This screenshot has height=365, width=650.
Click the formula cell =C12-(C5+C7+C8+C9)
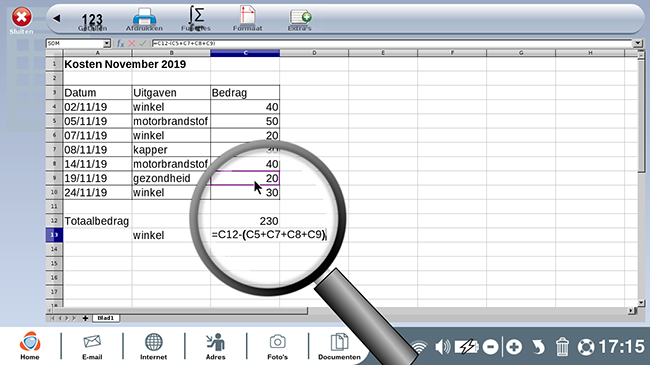coord(269,235)
